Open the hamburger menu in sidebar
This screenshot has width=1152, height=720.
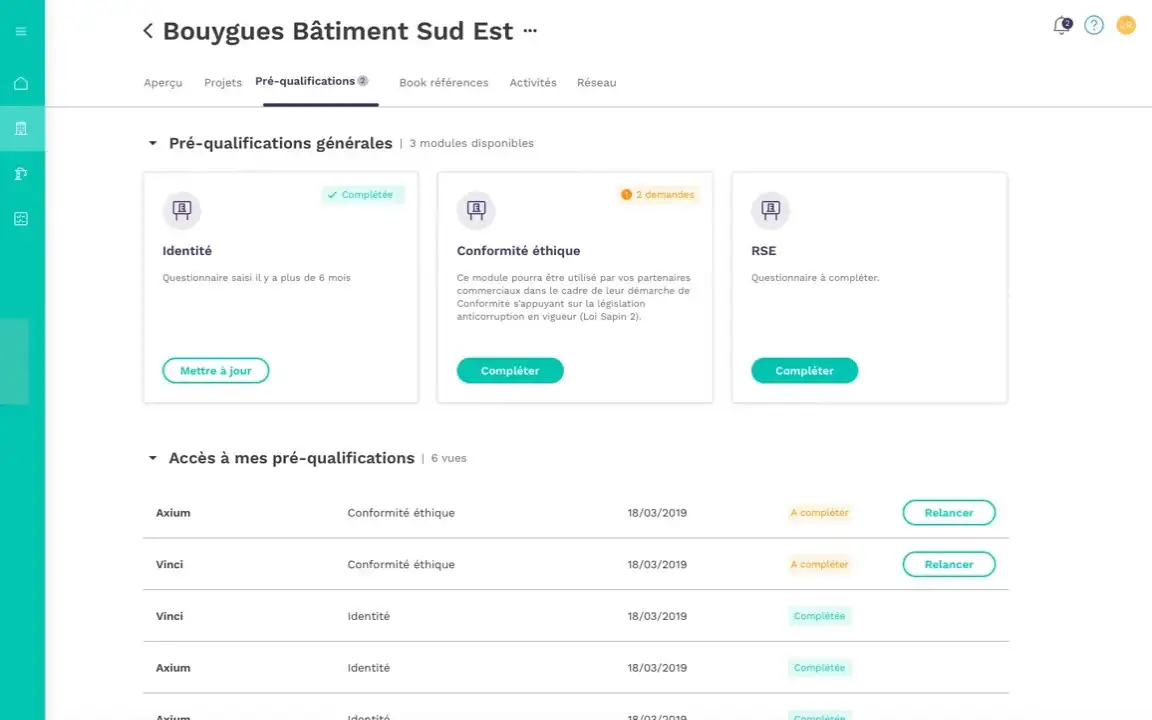(21, 32)
